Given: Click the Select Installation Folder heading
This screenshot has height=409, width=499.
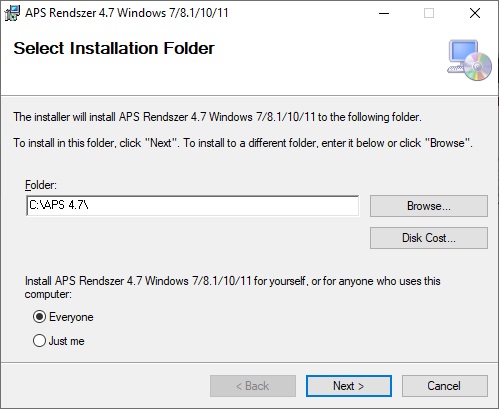Looking at the screenshot, I should point(114,48).
